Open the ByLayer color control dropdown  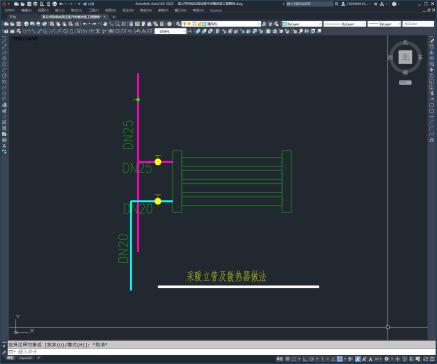pos(302,24)
